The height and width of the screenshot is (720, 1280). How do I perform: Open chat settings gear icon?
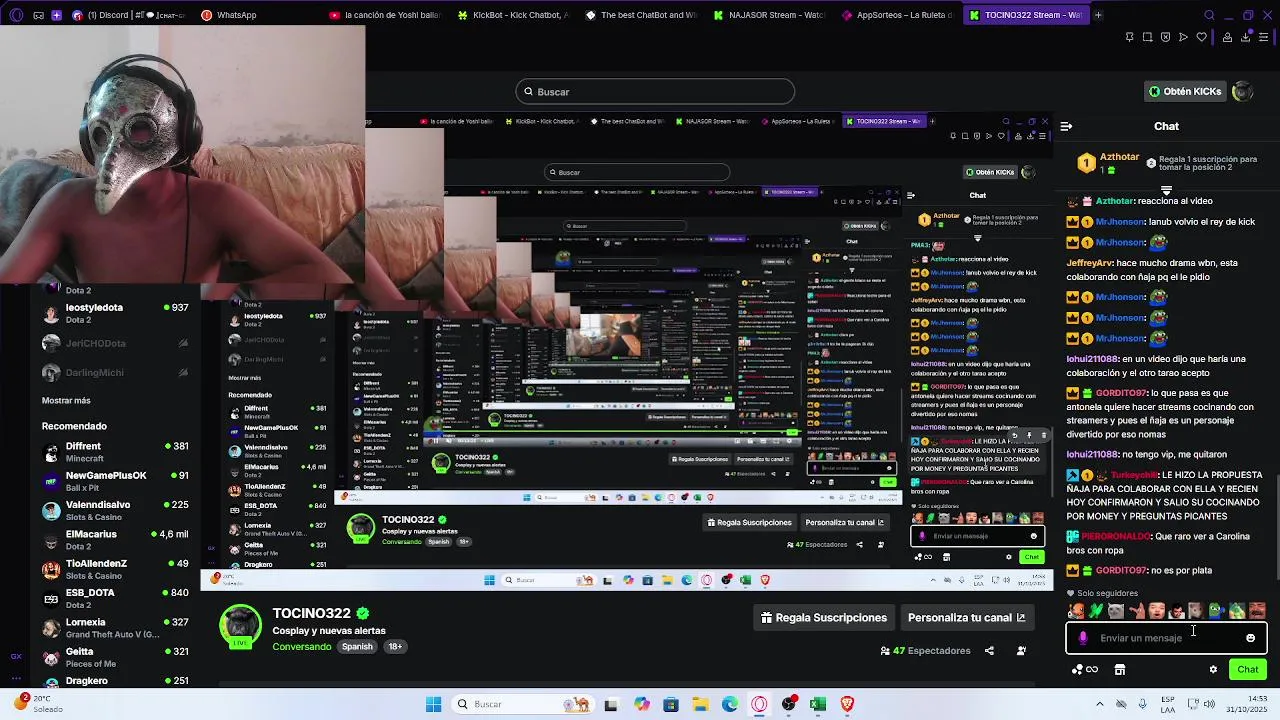click(1213, 670)
